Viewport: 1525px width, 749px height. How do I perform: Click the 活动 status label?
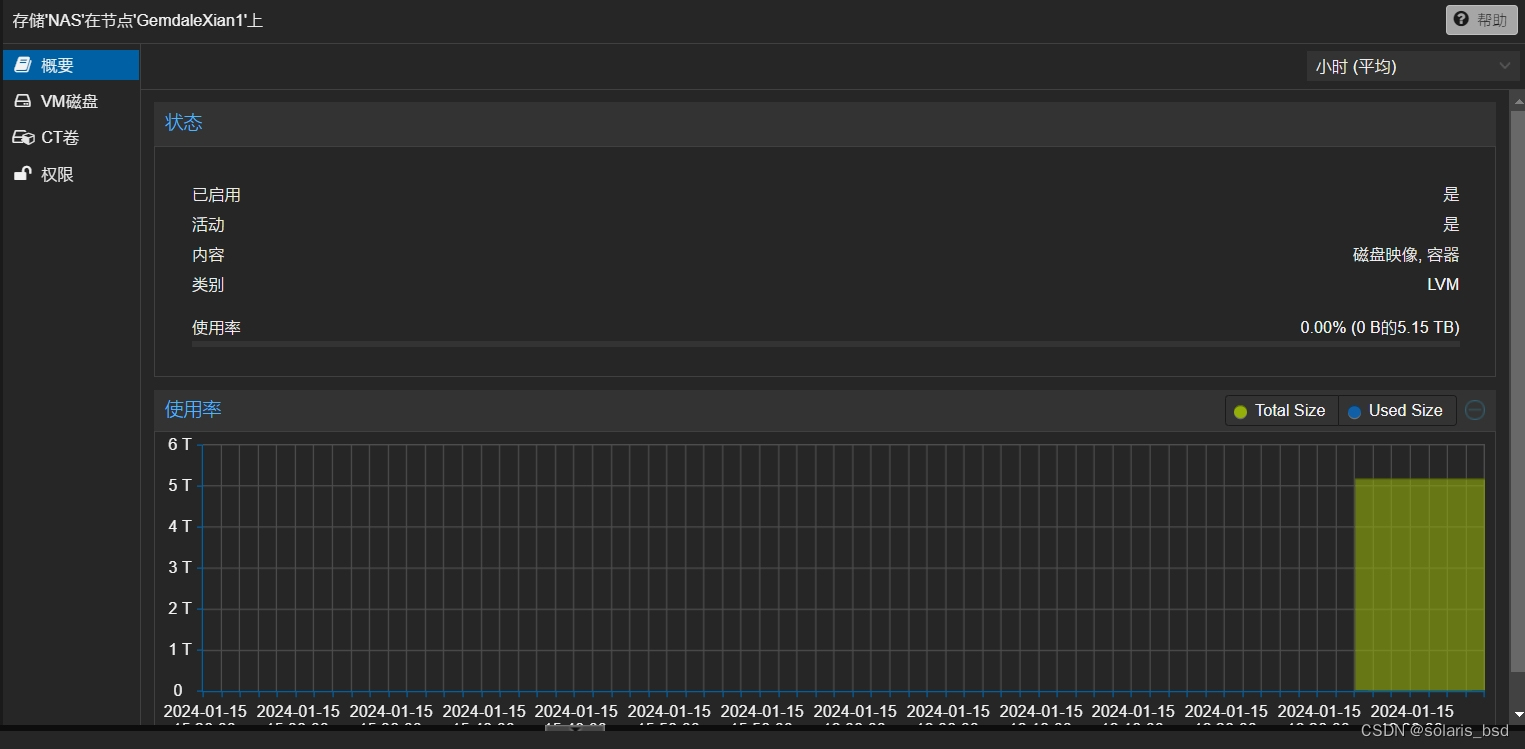pyautogui.click(x=208, y=225)
